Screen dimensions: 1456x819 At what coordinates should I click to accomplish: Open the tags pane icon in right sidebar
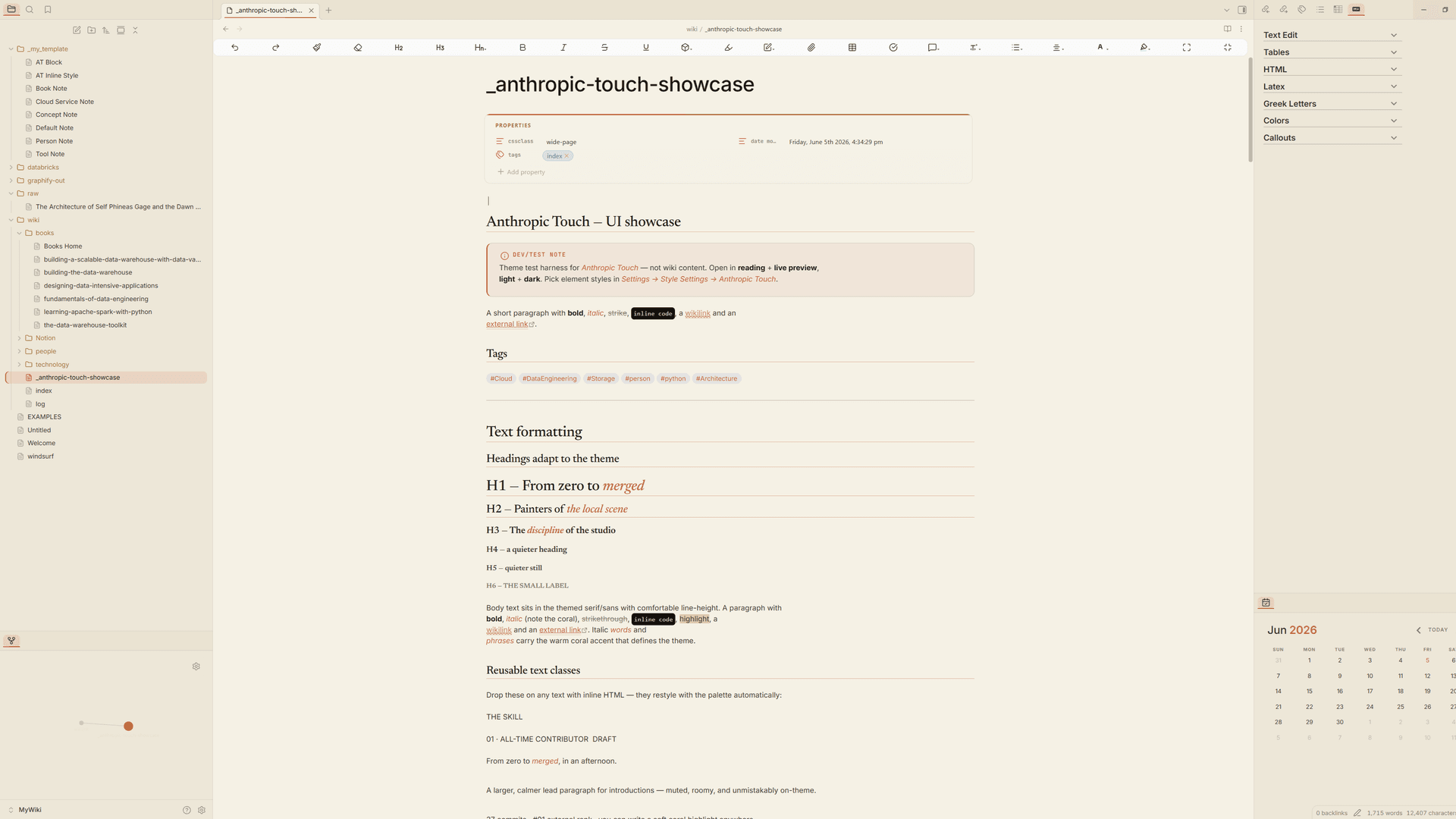[1302, 10]
